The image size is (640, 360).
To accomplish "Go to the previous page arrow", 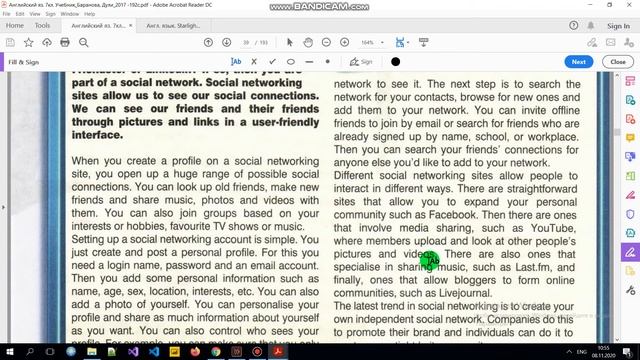I will coord(208,42).
